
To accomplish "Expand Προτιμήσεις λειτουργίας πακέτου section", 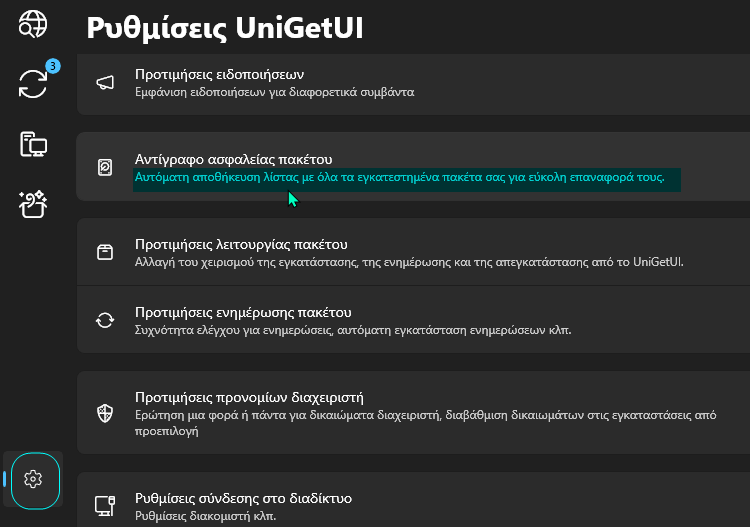I will pyautogui.click(x=413, y=252).
